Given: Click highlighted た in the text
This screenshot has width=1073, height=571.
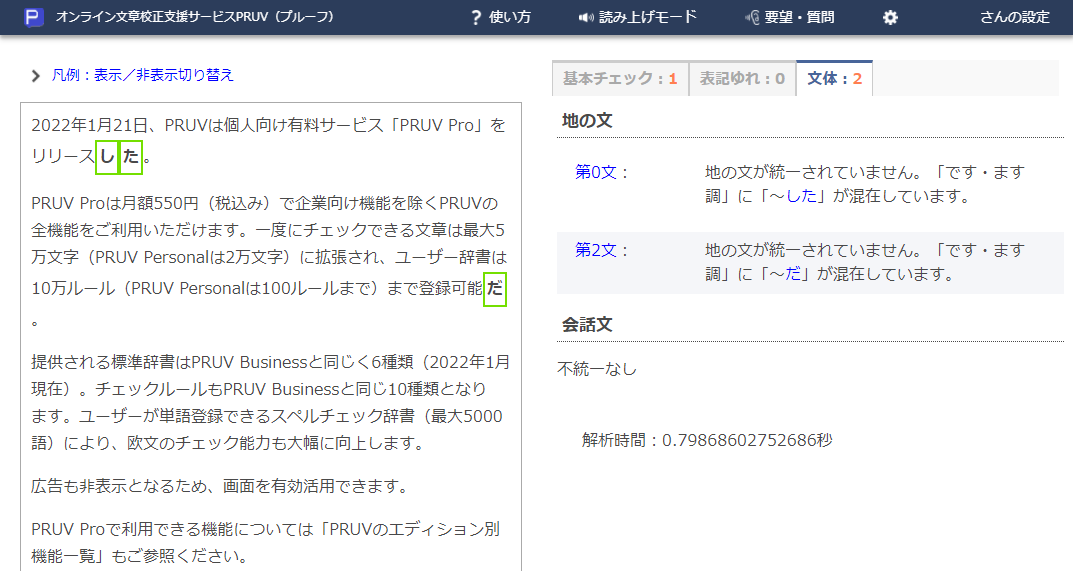Looking at the screenshot, I should pos(131,157).
